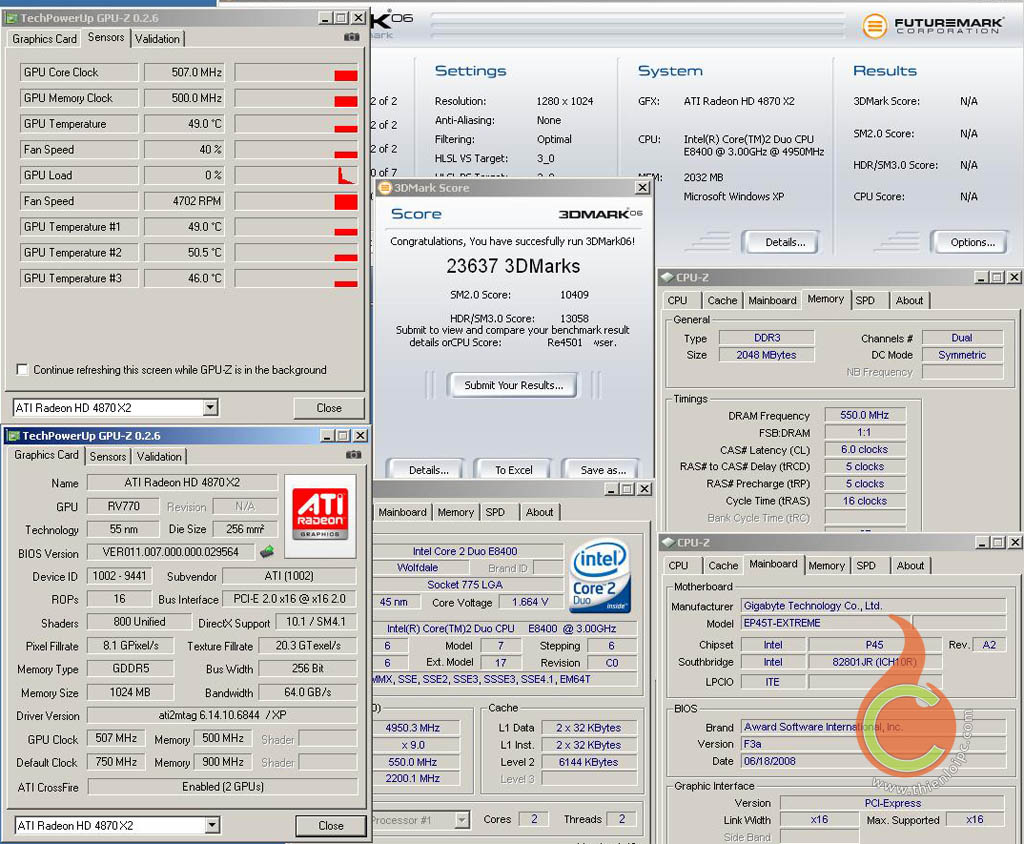Open the Processor #1 selection dropdown in CPU-Z

point(462,819)
